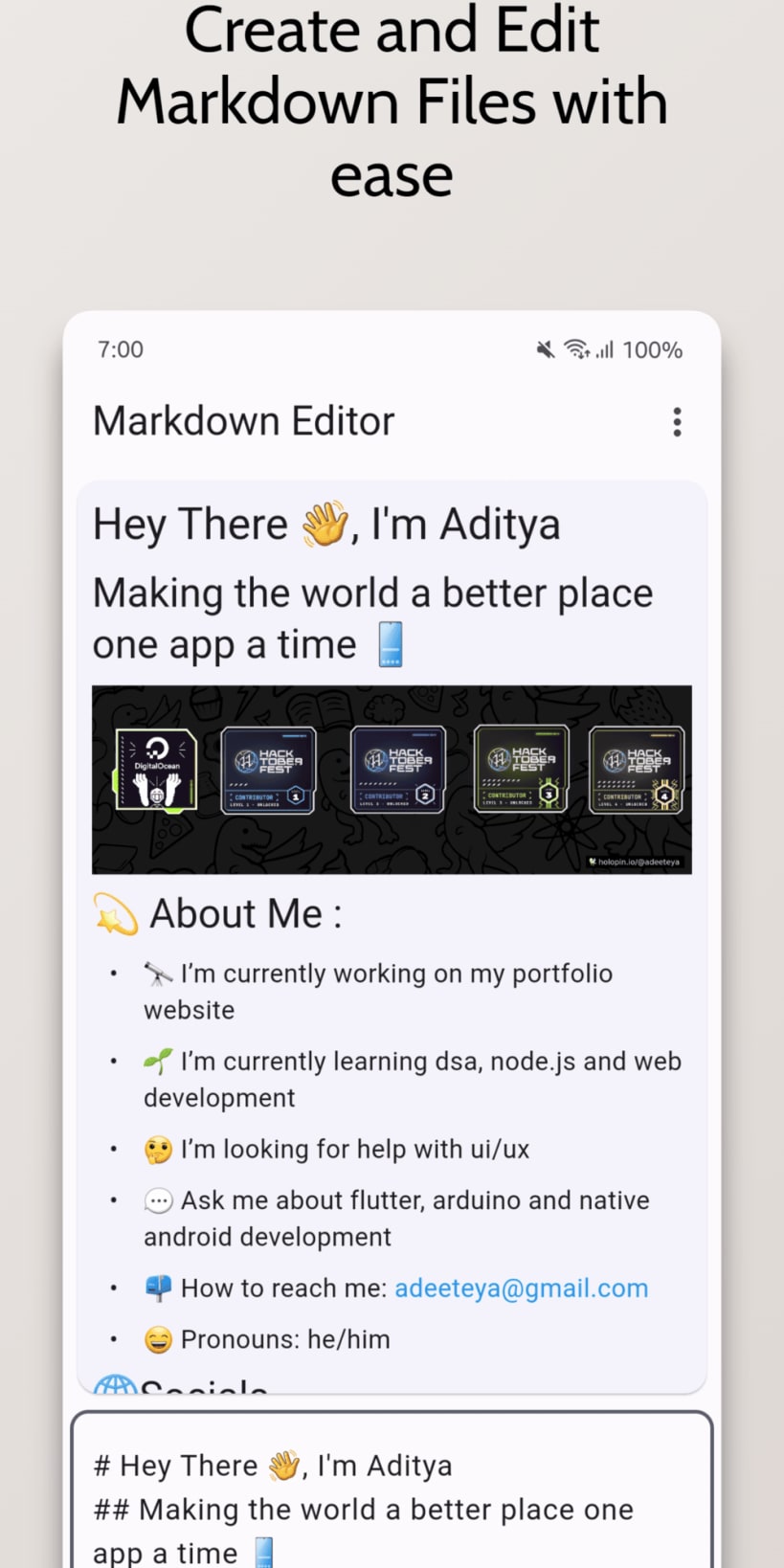Click the speech bubble emoji in flutter bullet
Screen dimensions: 784x1568
[158, 1200]
